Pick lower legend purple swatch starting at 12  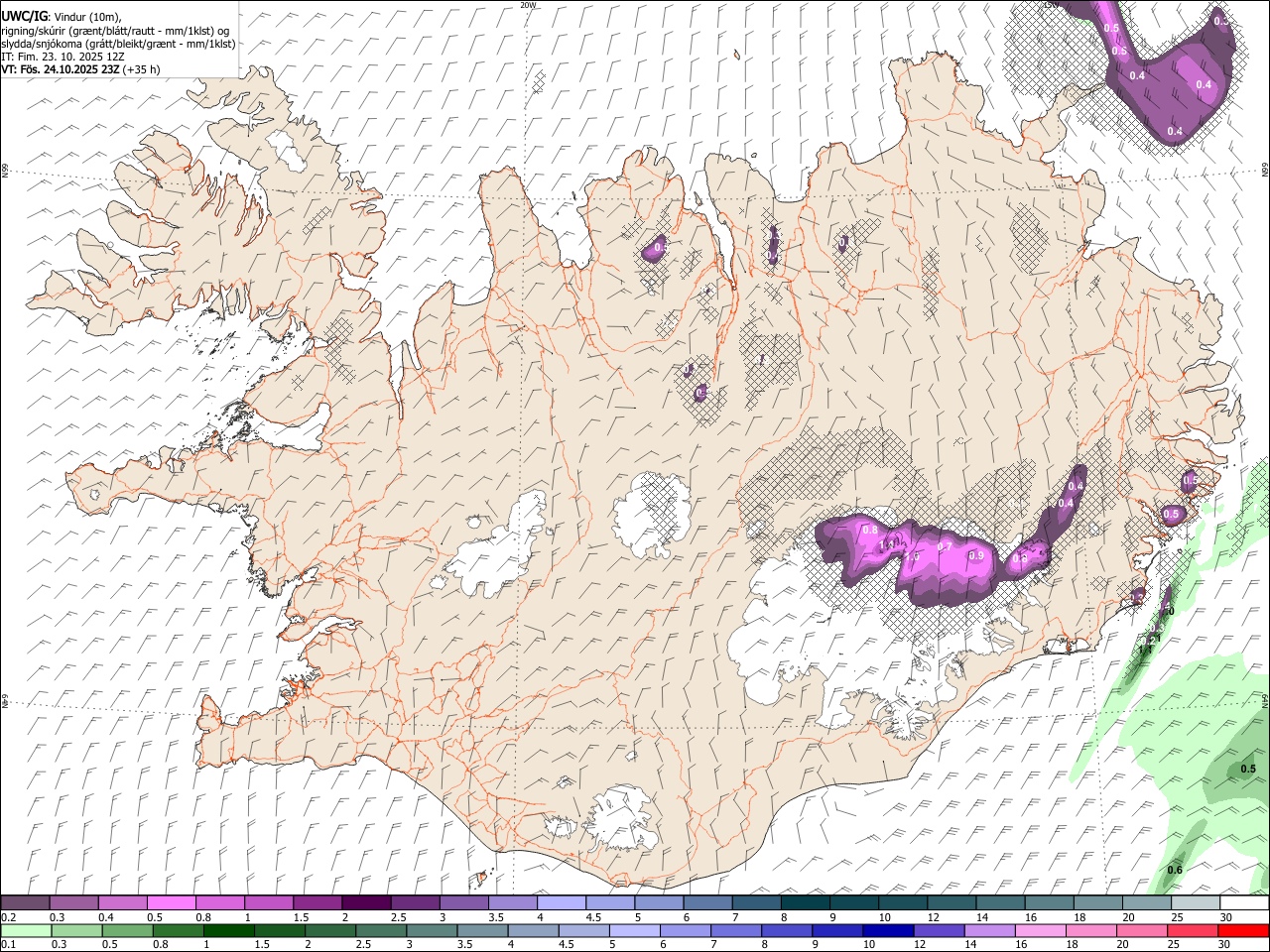pos(940,930)
